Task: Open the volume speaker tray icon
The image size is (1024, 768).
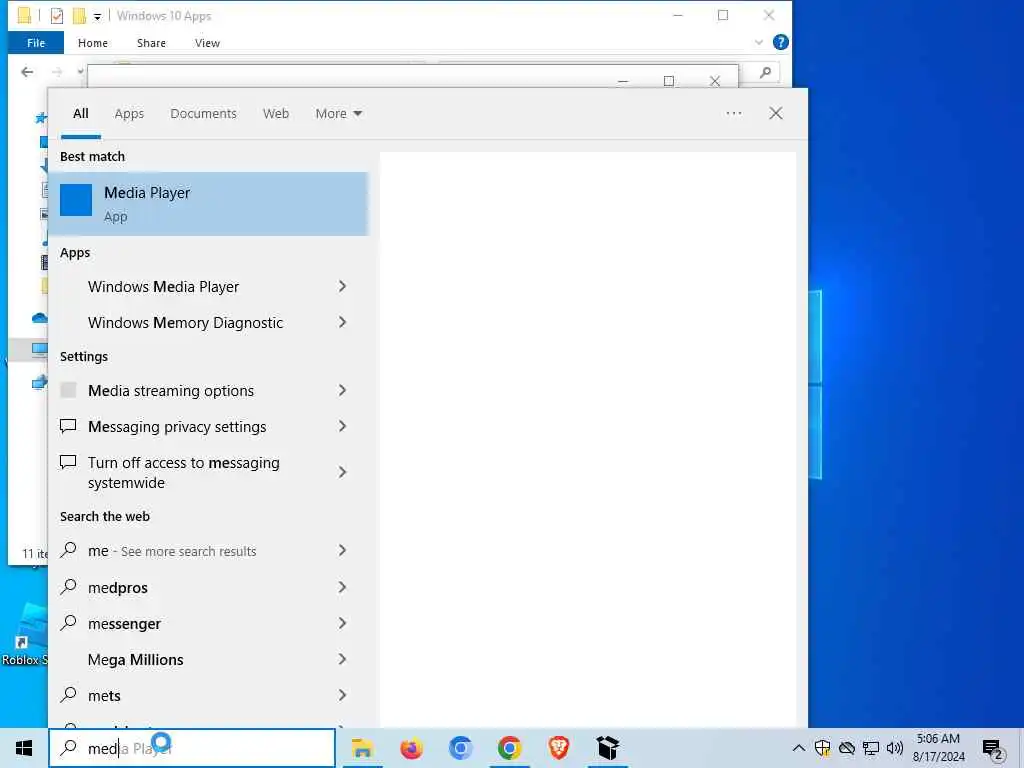Action: click(895, 748)
